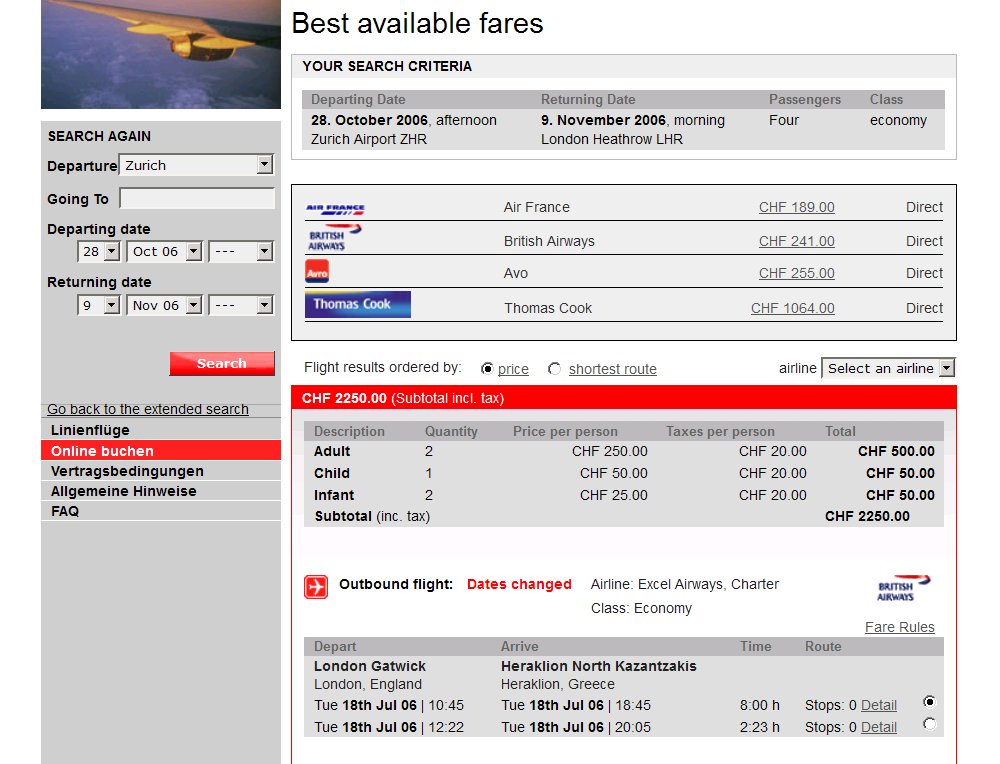
Task: Open the CHF 241.00 British Airways fare
Action: pos(797,241)
